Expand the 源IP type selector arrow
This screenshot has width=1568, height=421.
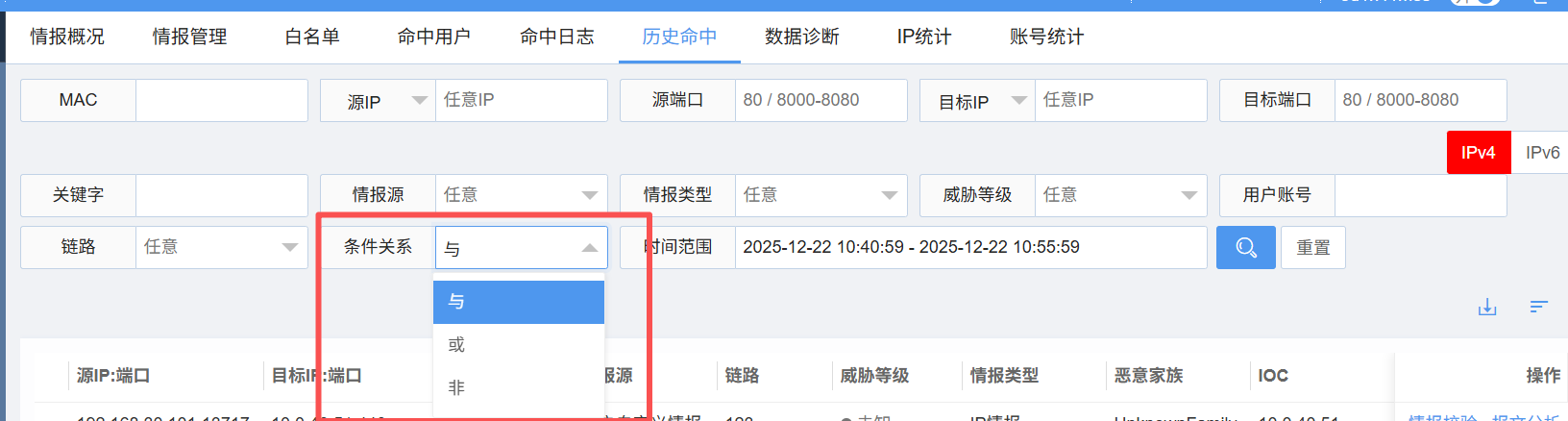(x=420, y=100)
